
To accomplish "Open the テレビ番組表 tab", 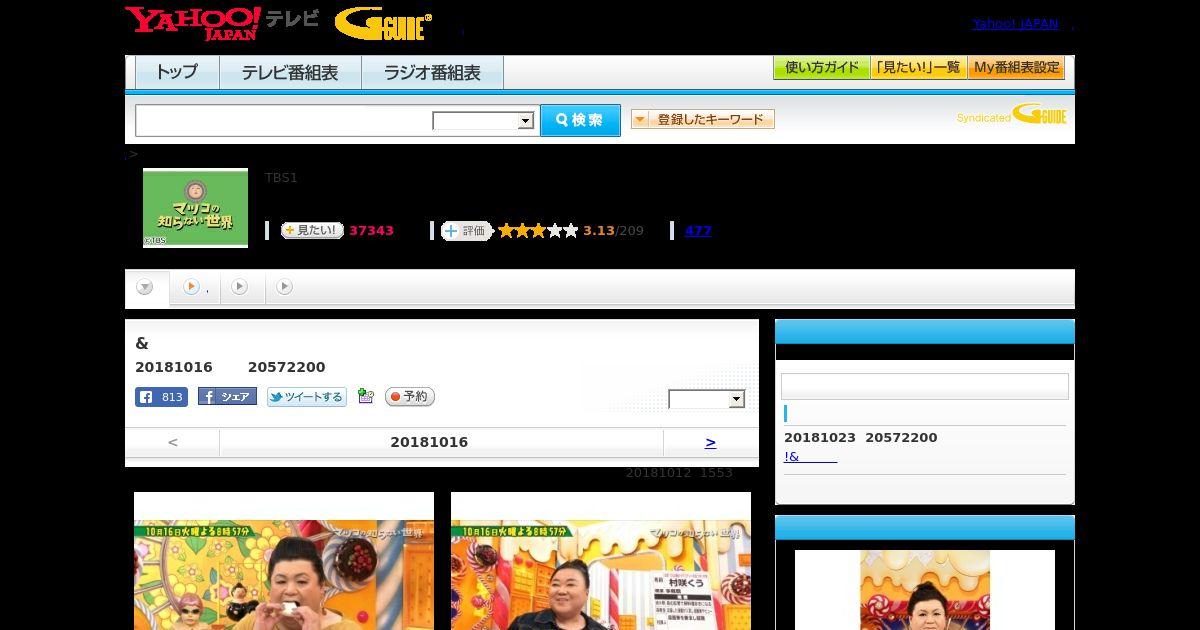I will coord(290,73).
